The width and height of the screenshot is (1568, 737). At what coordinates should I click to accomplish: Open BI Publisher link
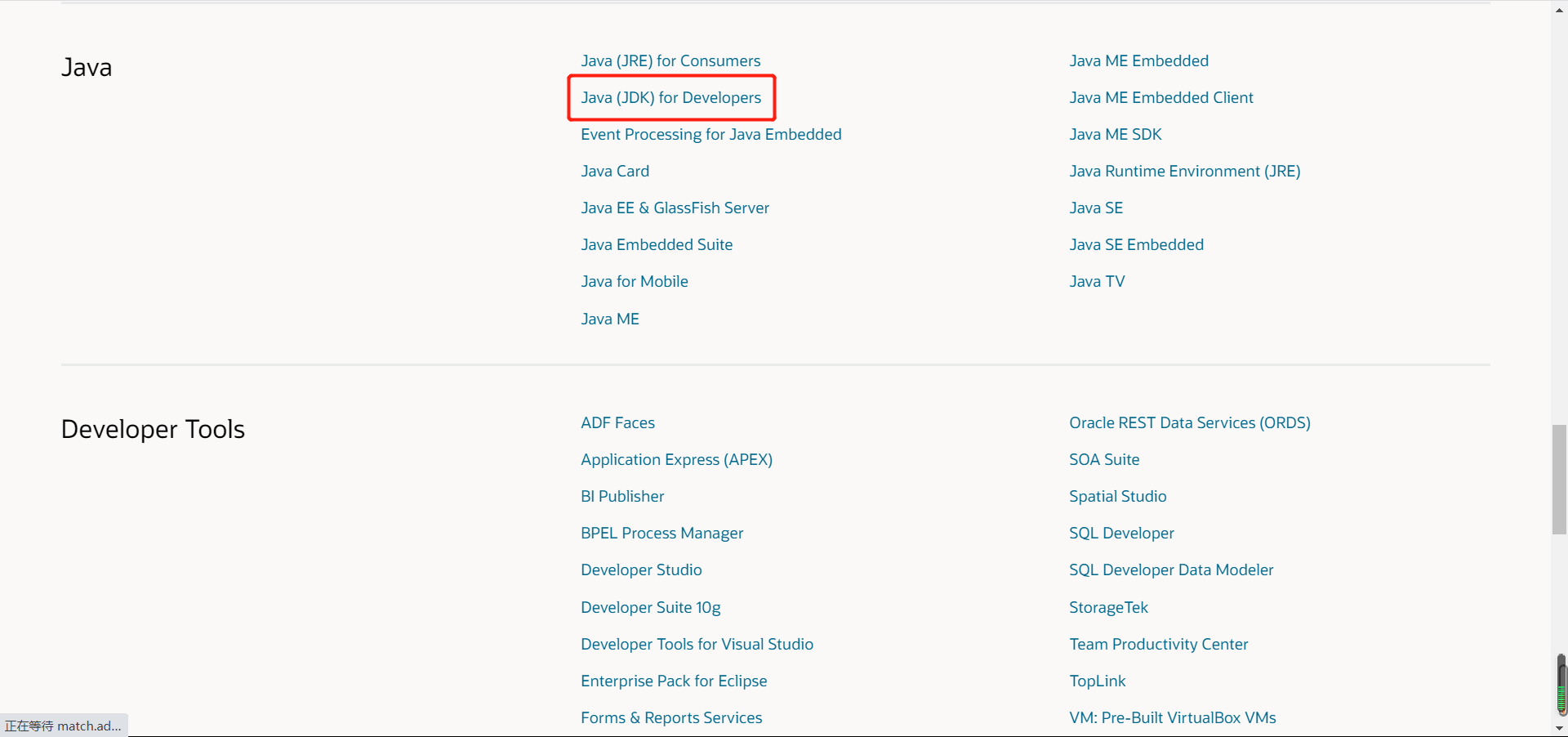(622, 497)
